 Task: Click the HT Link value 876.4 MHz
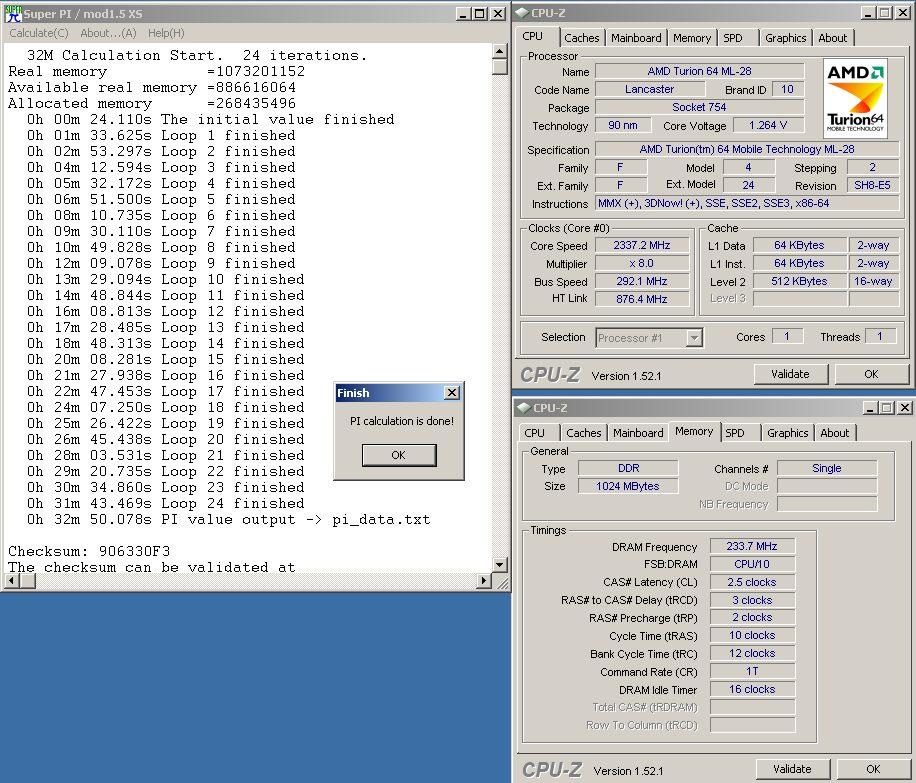tap(641, 299)
